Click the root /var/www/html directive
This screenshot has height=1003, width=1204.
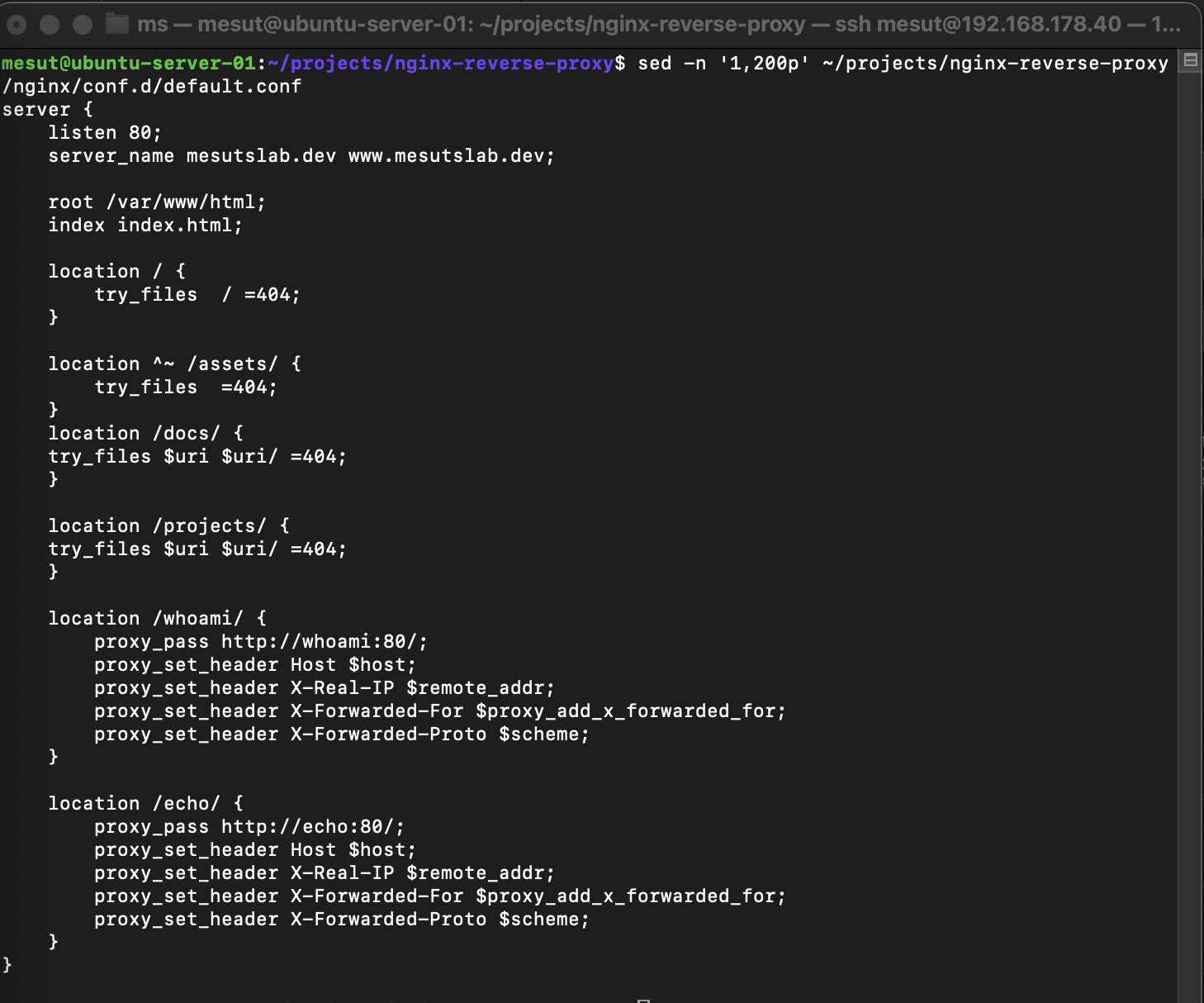[x=156, y=201]
